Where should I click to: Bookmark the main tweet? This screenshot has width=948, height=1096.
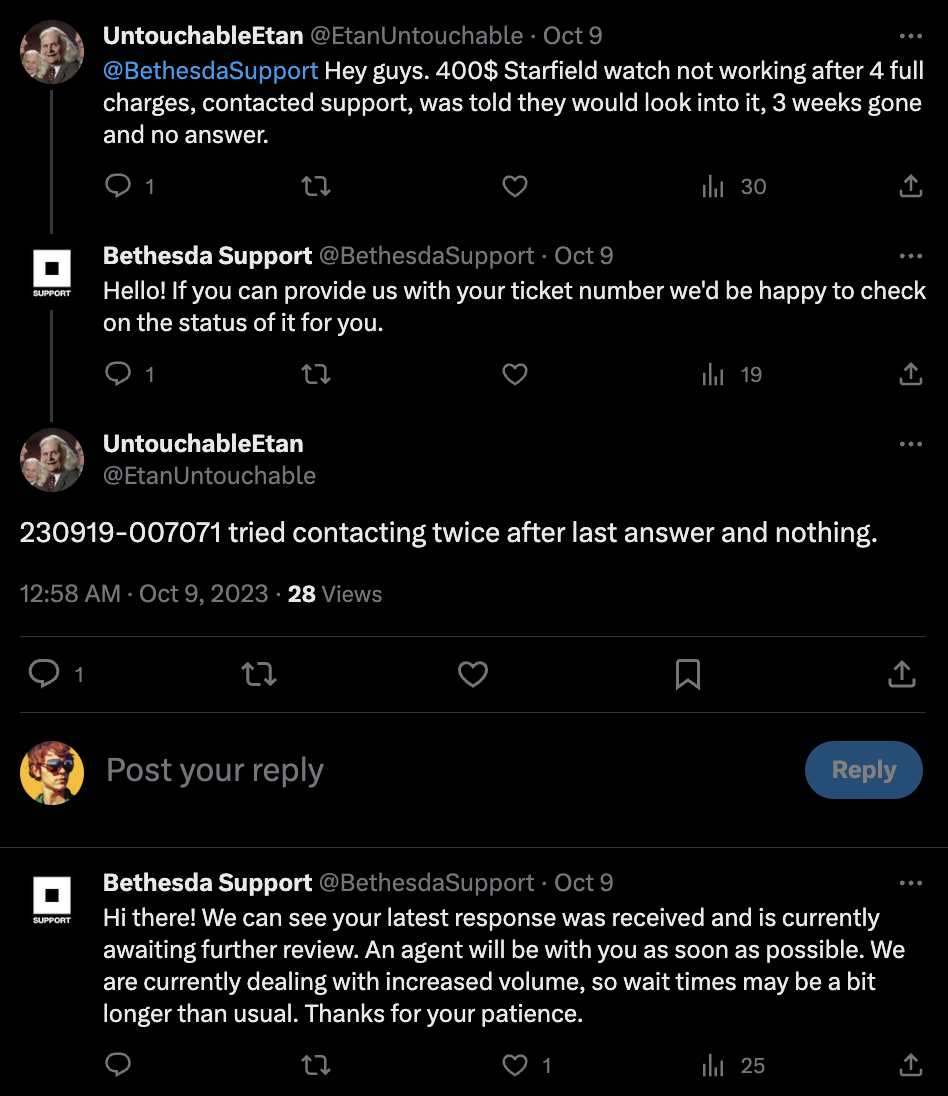[x=688, y=675]
